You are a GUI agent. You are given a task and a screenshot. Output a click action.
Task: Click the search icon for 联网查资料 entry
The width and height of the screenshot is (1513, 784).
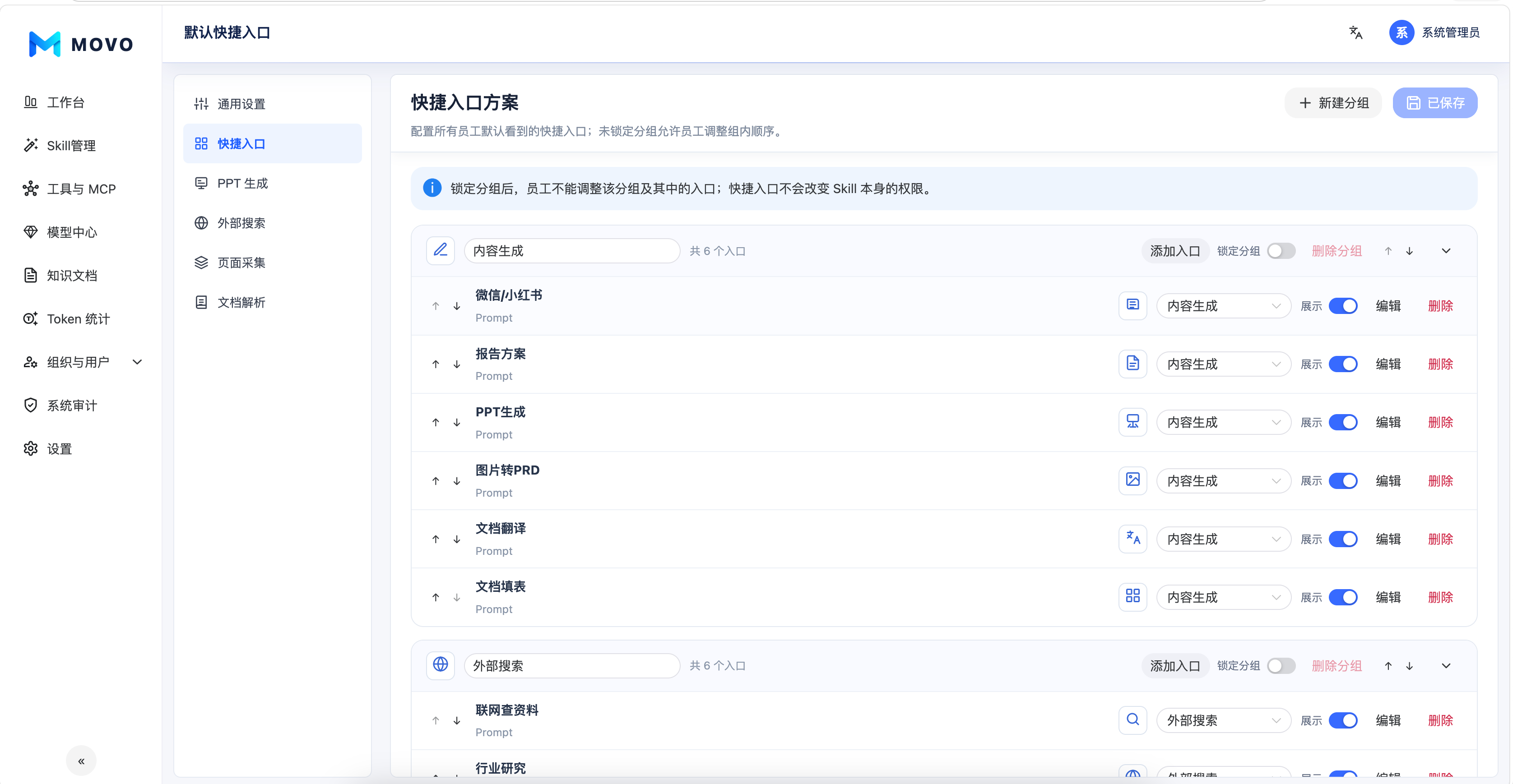point(1132,719)
